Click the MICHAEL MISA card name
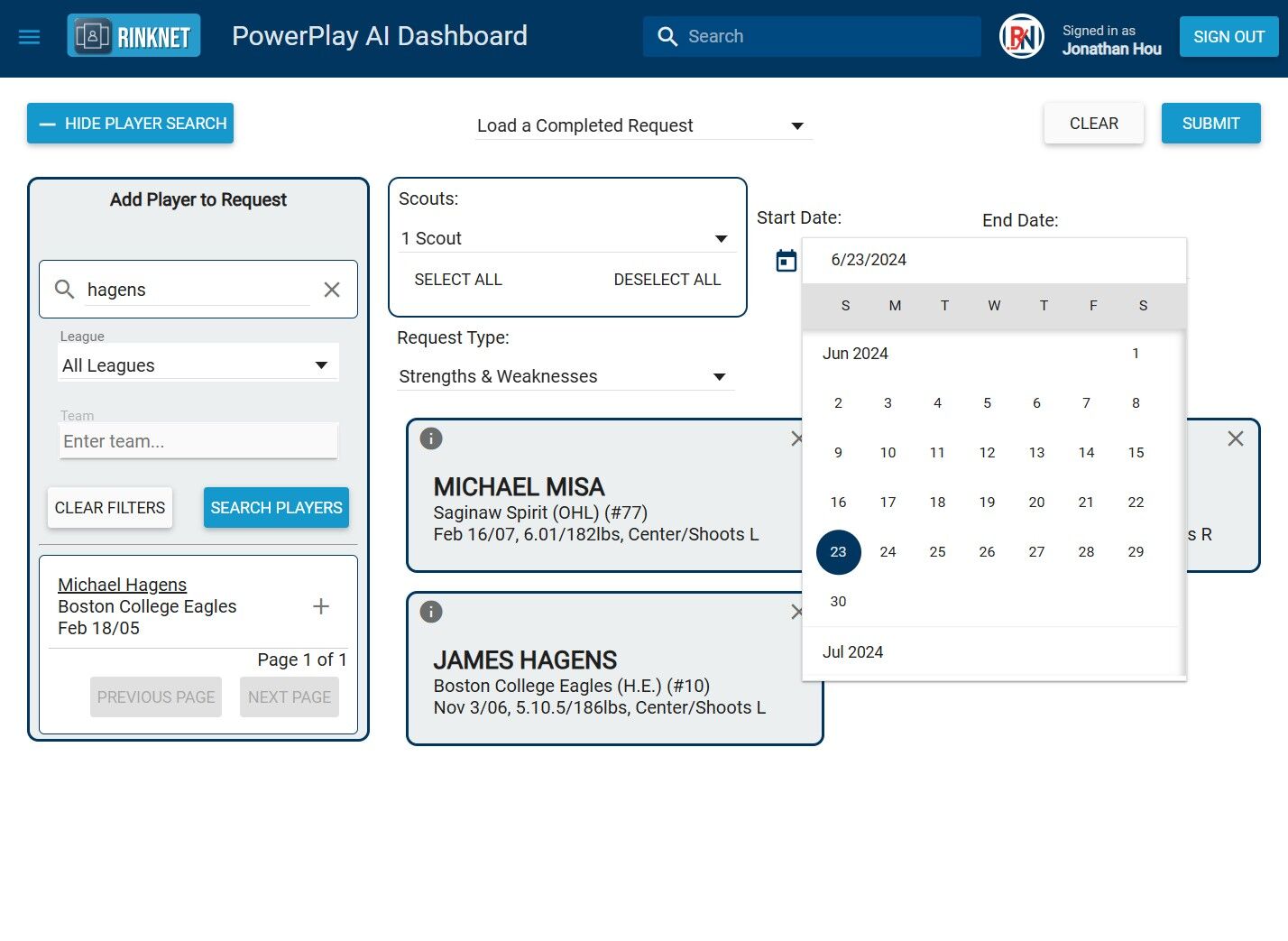 pyautogui.click(x=519, y=487)
